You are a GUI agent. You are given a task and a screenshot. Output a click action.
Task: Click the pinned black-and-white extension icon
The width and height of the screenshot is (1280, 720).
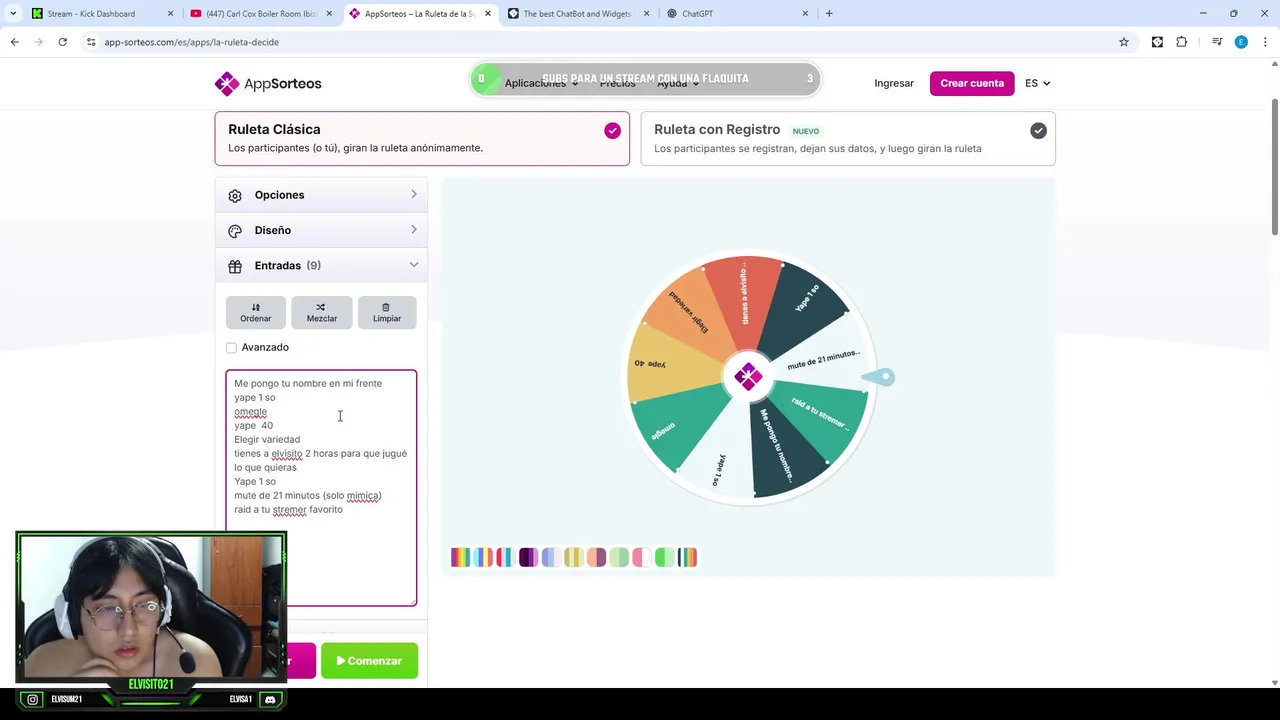(x=1157, y=42)
